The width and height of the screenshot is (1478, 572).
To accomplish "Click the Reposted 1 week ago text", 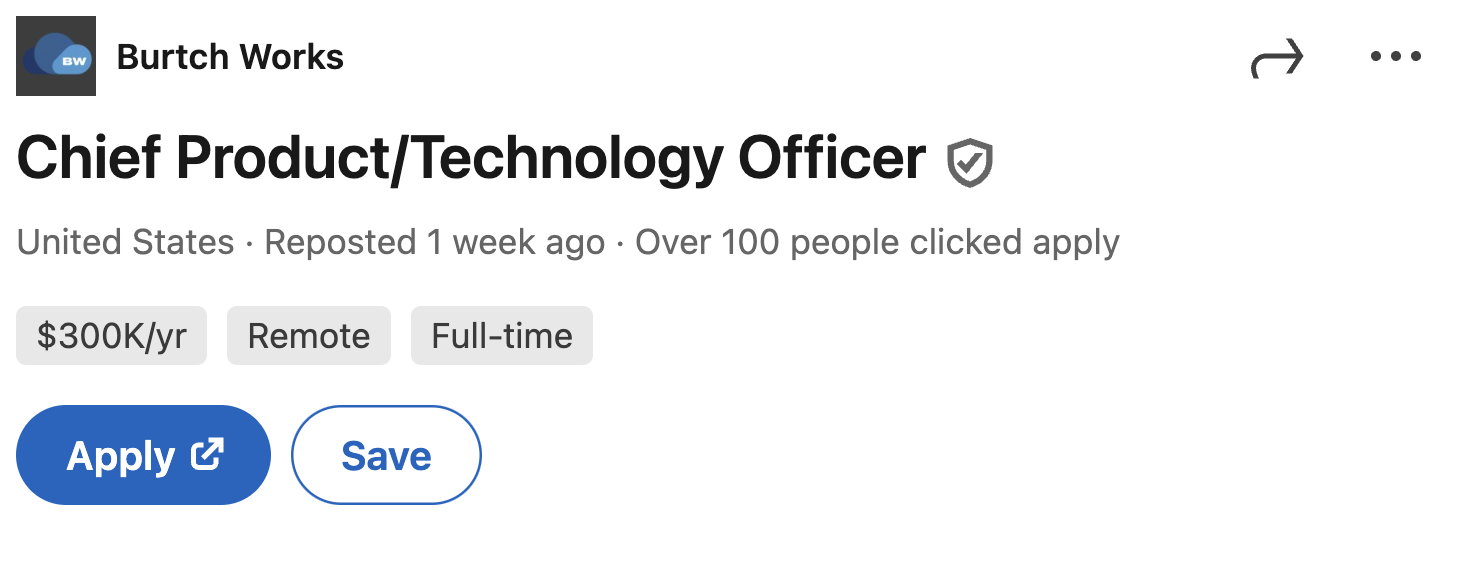I will (435, 242).
